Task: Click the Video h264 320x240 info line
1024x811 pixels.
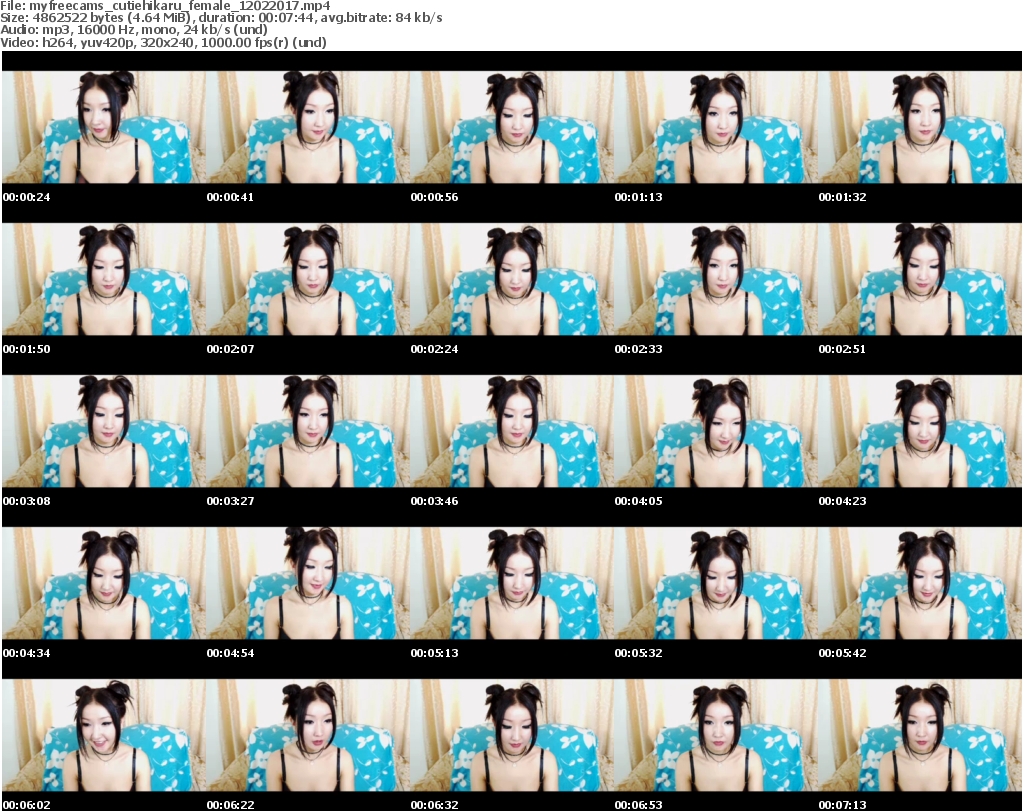Action: [163, 42]
